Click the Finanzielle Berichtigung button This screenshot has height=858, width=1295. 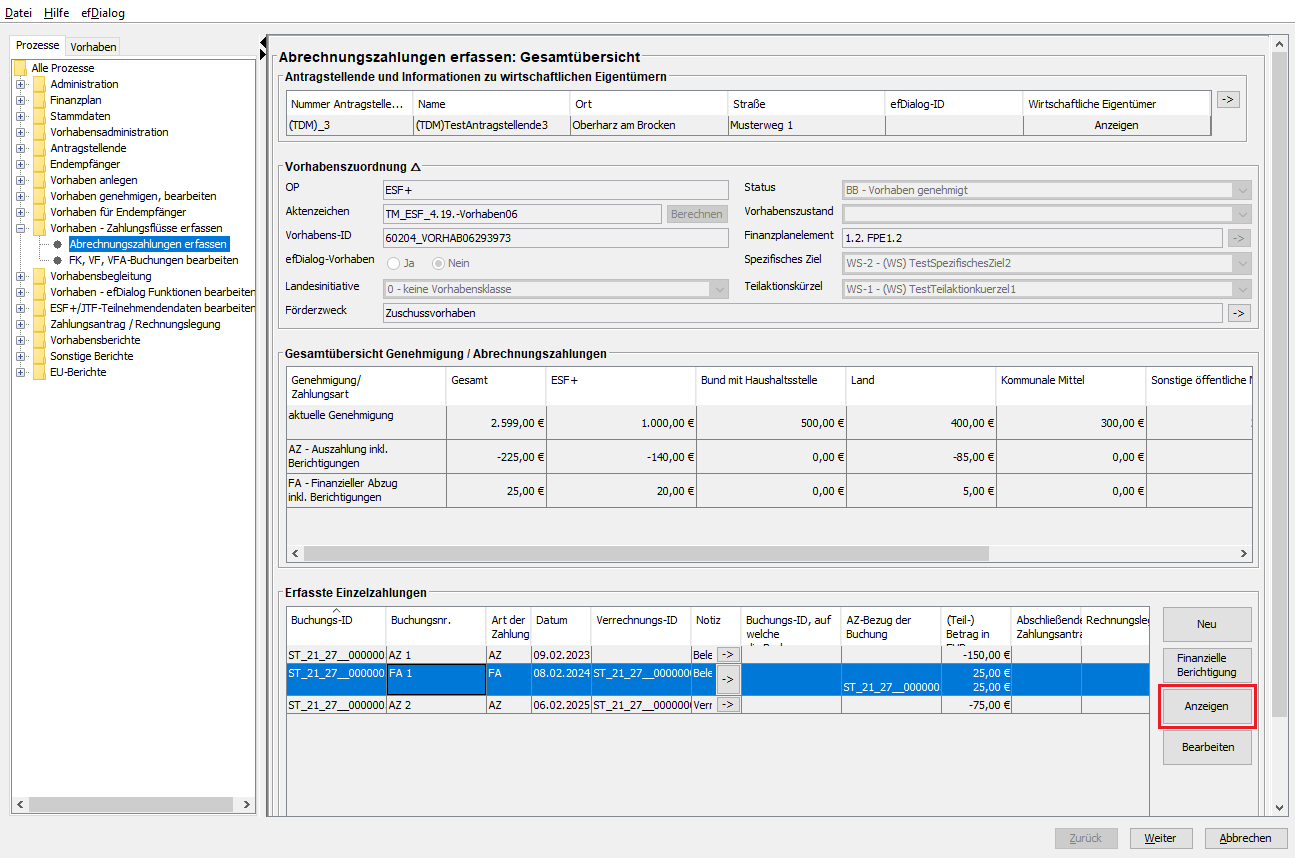coord(1206,665)
